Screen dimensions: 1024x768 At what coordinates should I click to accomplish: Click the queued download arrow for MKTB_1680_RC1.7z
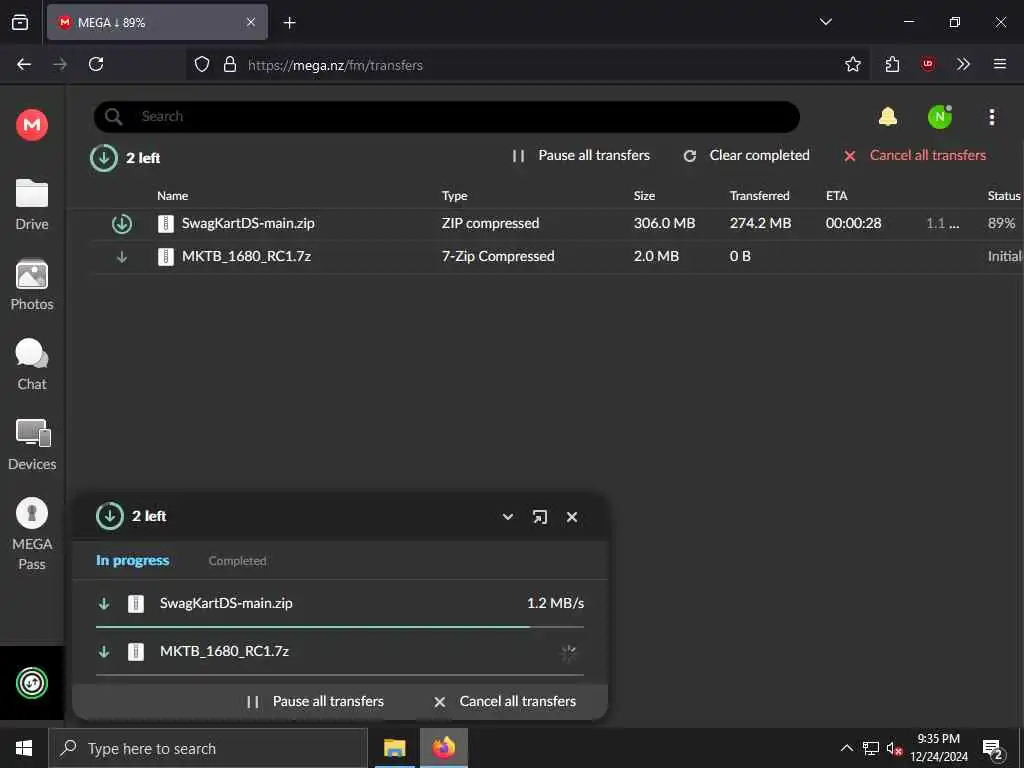point(121,257)
